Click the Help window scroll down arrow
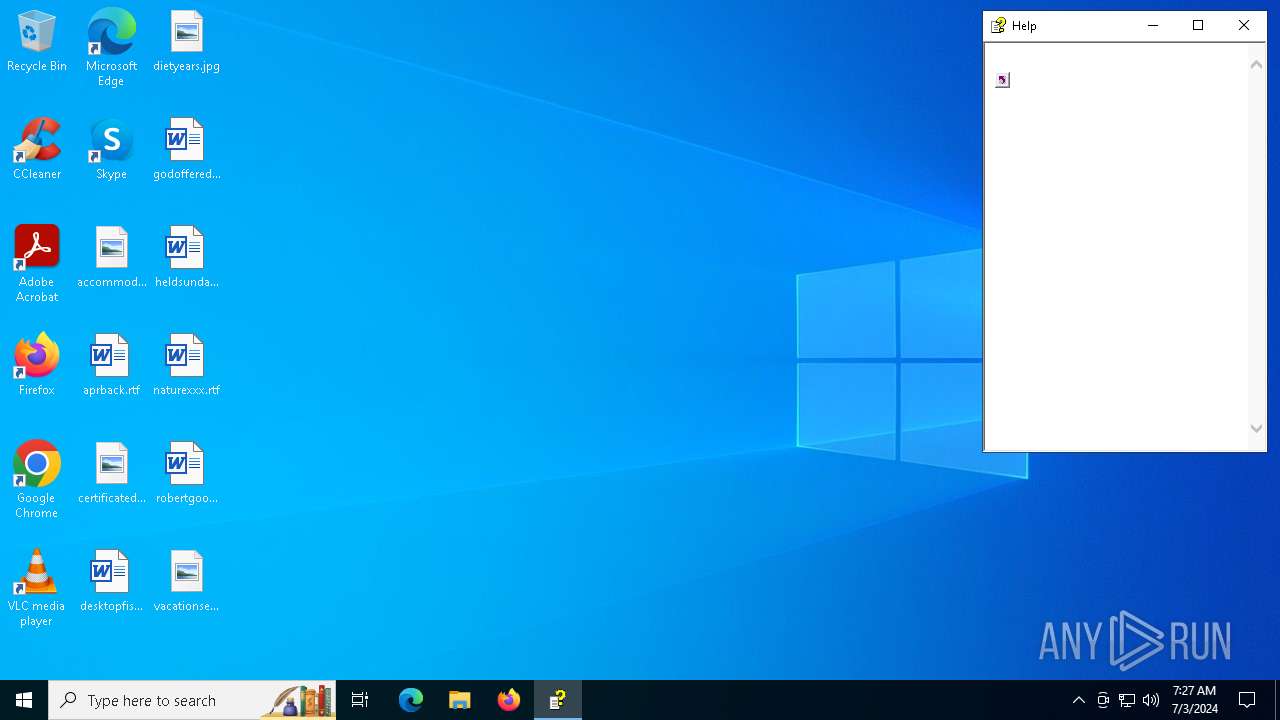 coord(1257,428)
